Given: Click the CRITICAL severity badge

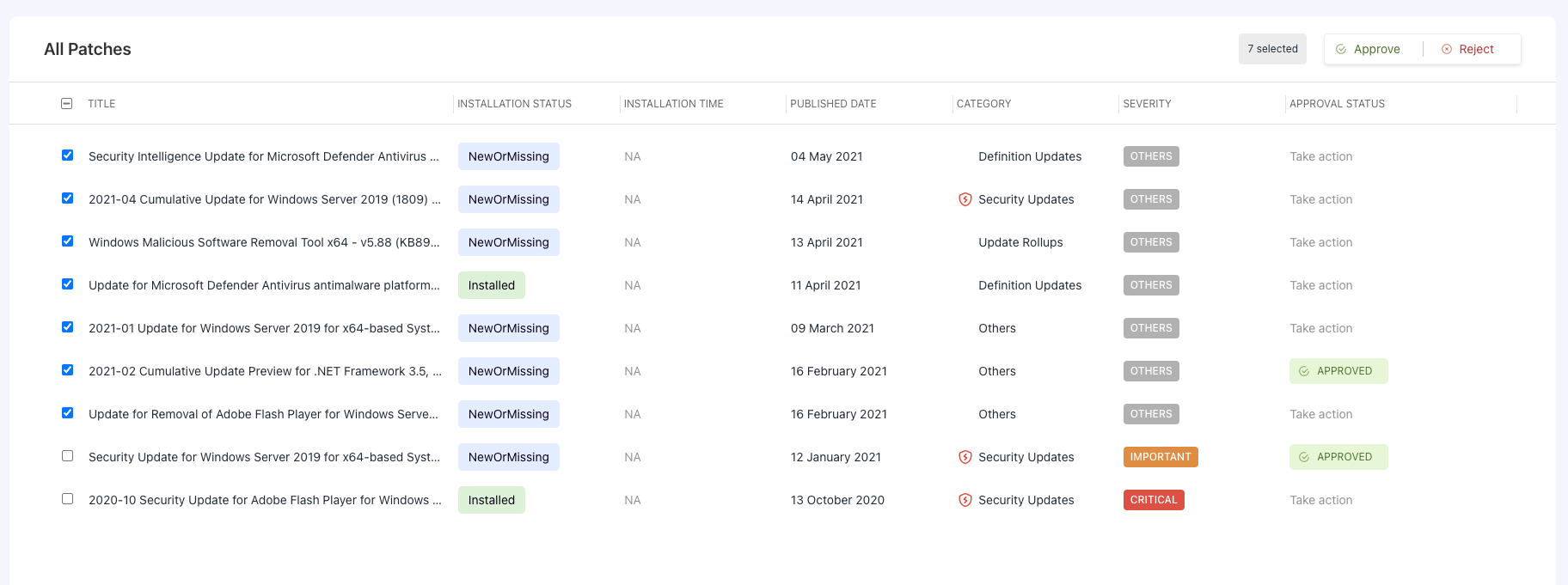Looking at the screenshot, I should 1154,500.
